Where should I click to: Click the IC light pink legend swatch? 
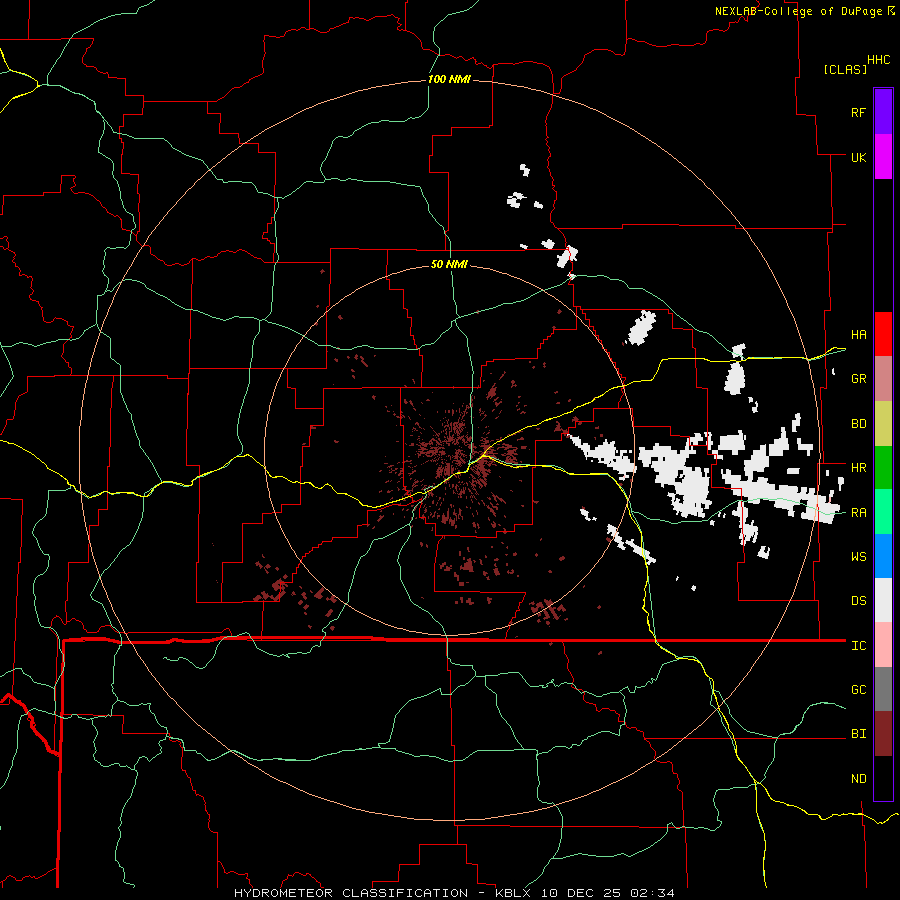[x=883, y=645]
